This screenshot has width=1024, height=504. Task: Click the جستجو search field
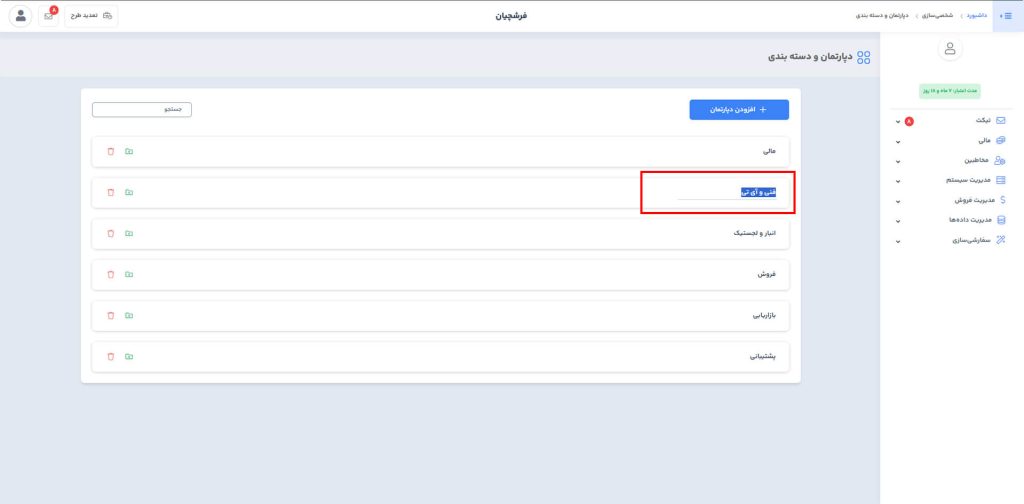pyautogui.click(x=142, y=109)
